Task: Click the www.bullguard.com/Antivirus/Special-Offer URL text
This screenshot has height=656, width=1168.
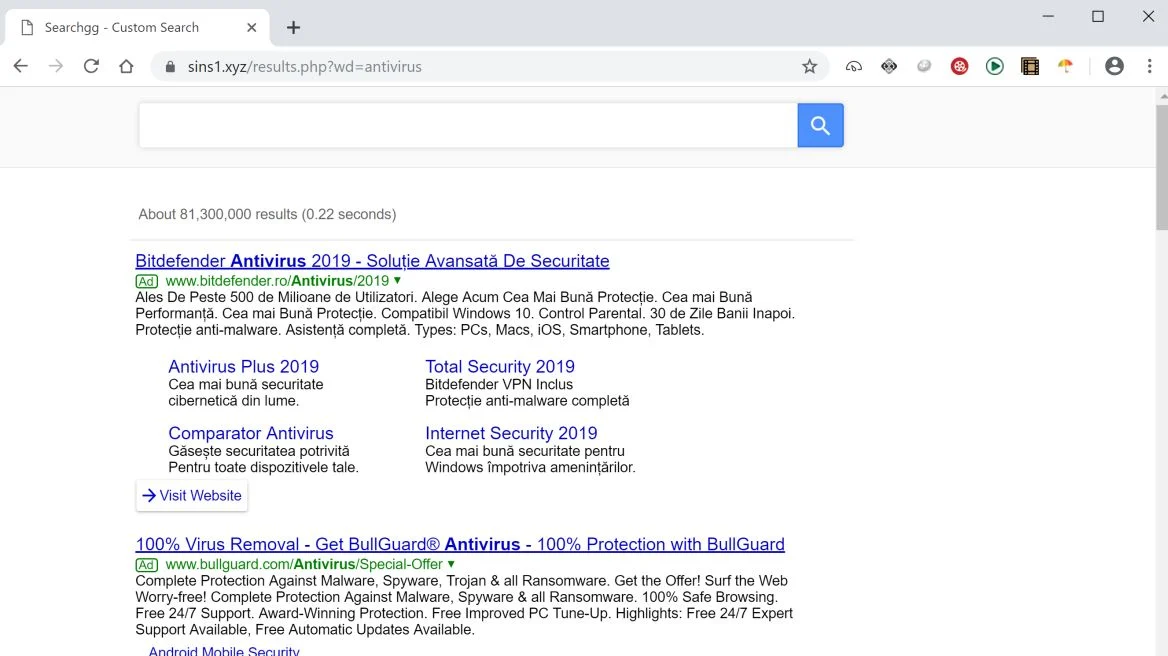Action: 304,564
